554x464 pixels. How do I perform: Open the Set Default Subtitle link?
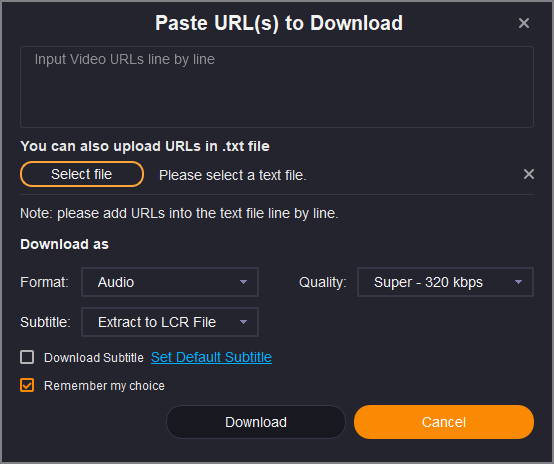[211, 357]
